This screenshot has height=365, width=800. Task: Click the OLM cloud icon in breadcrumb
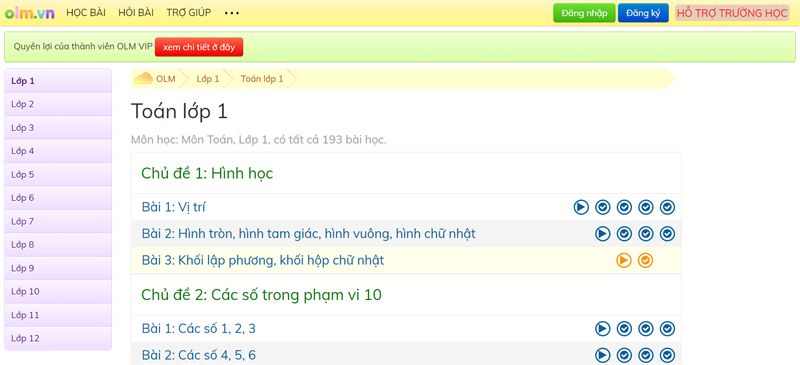pos(143,79)
